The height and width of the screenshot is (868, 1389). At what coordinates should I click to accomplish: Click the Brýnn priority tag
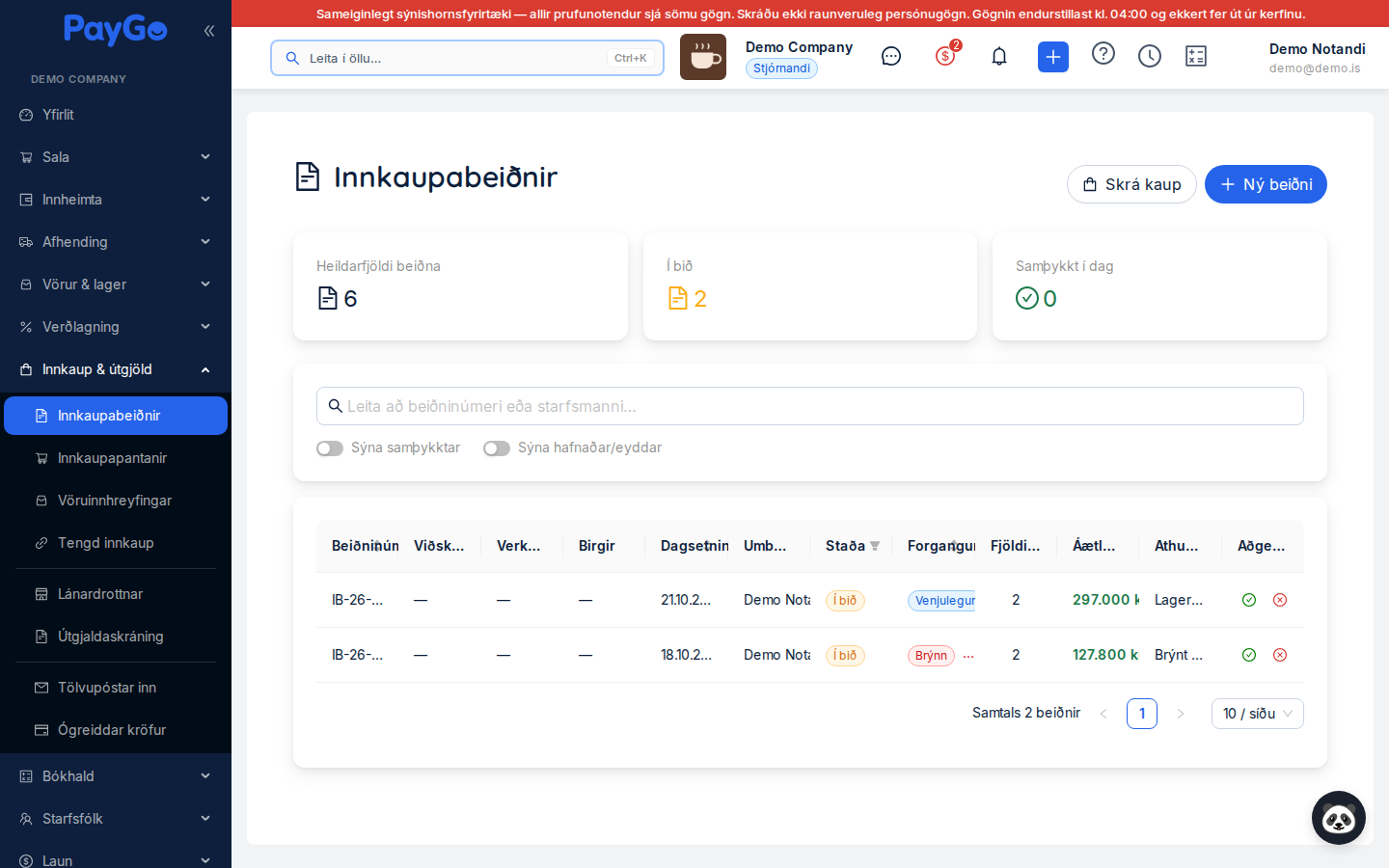(x=931, y=656)
